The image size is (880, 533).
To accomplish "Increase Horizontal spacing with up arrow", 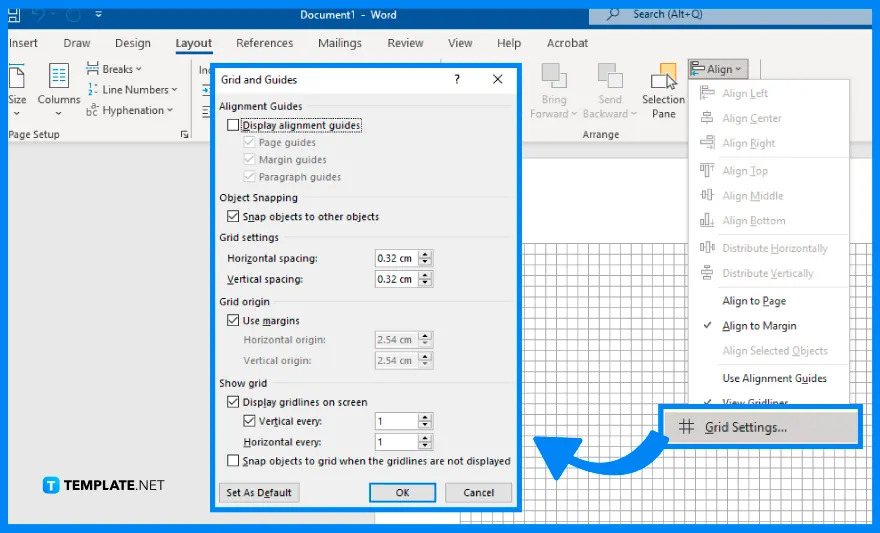I will click(425, 254).
